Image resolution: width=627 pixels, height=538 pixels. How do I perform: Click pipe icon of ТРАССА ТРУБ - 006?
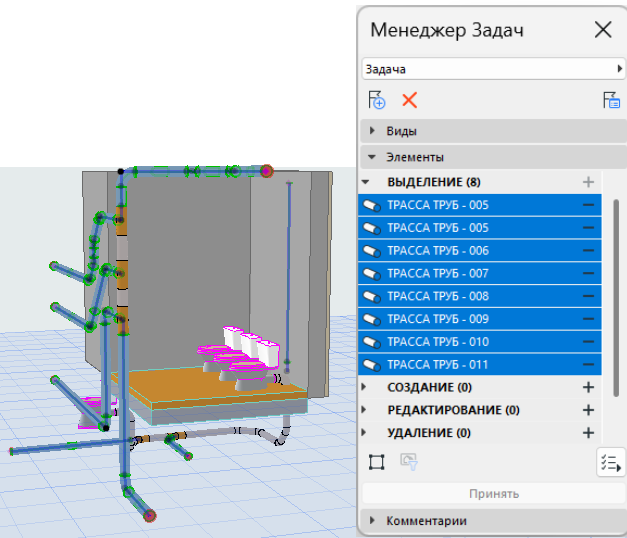point(371,251)
